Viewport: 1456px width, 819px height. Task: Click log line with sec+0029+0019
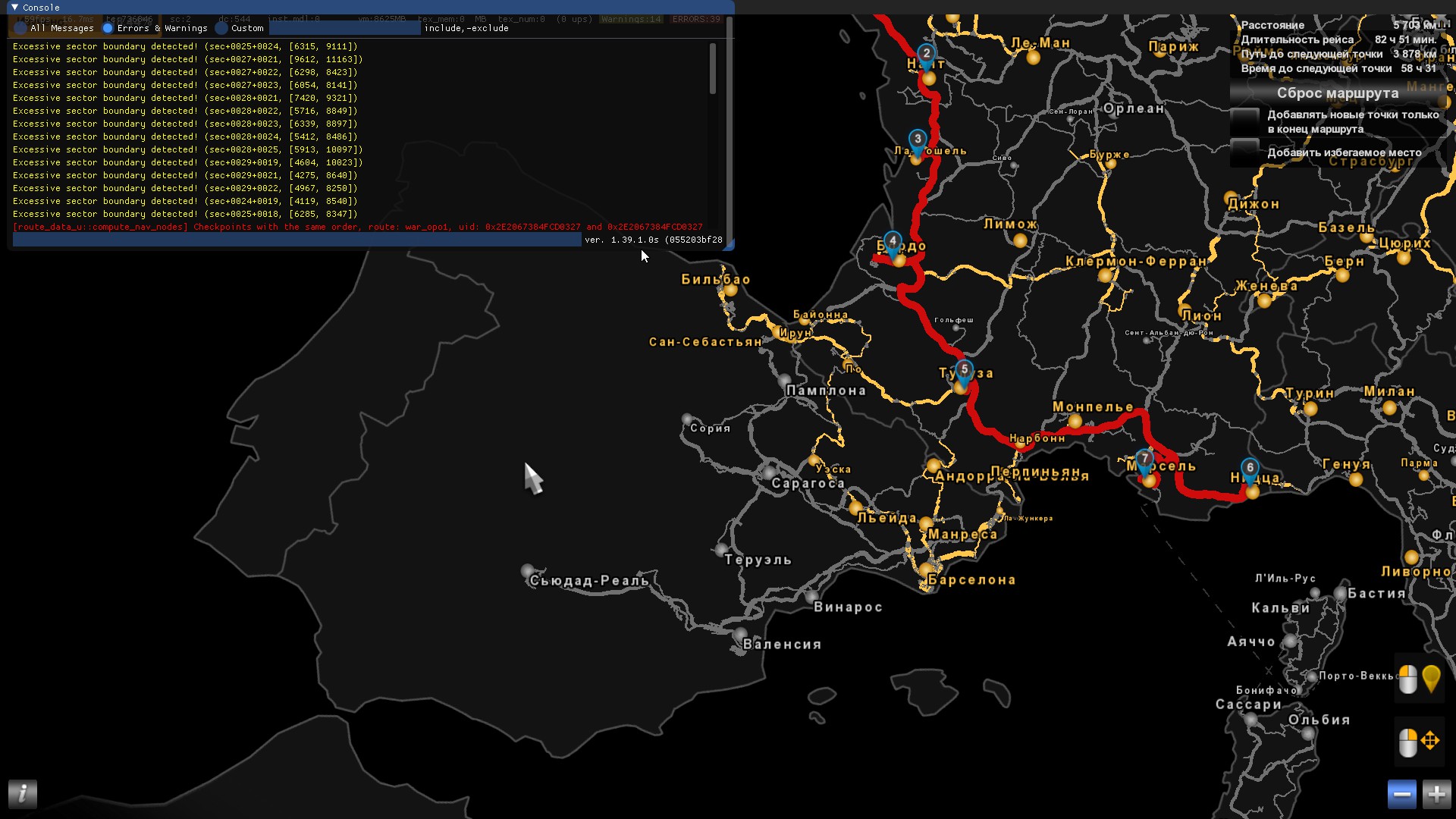[x=187, y=162]
